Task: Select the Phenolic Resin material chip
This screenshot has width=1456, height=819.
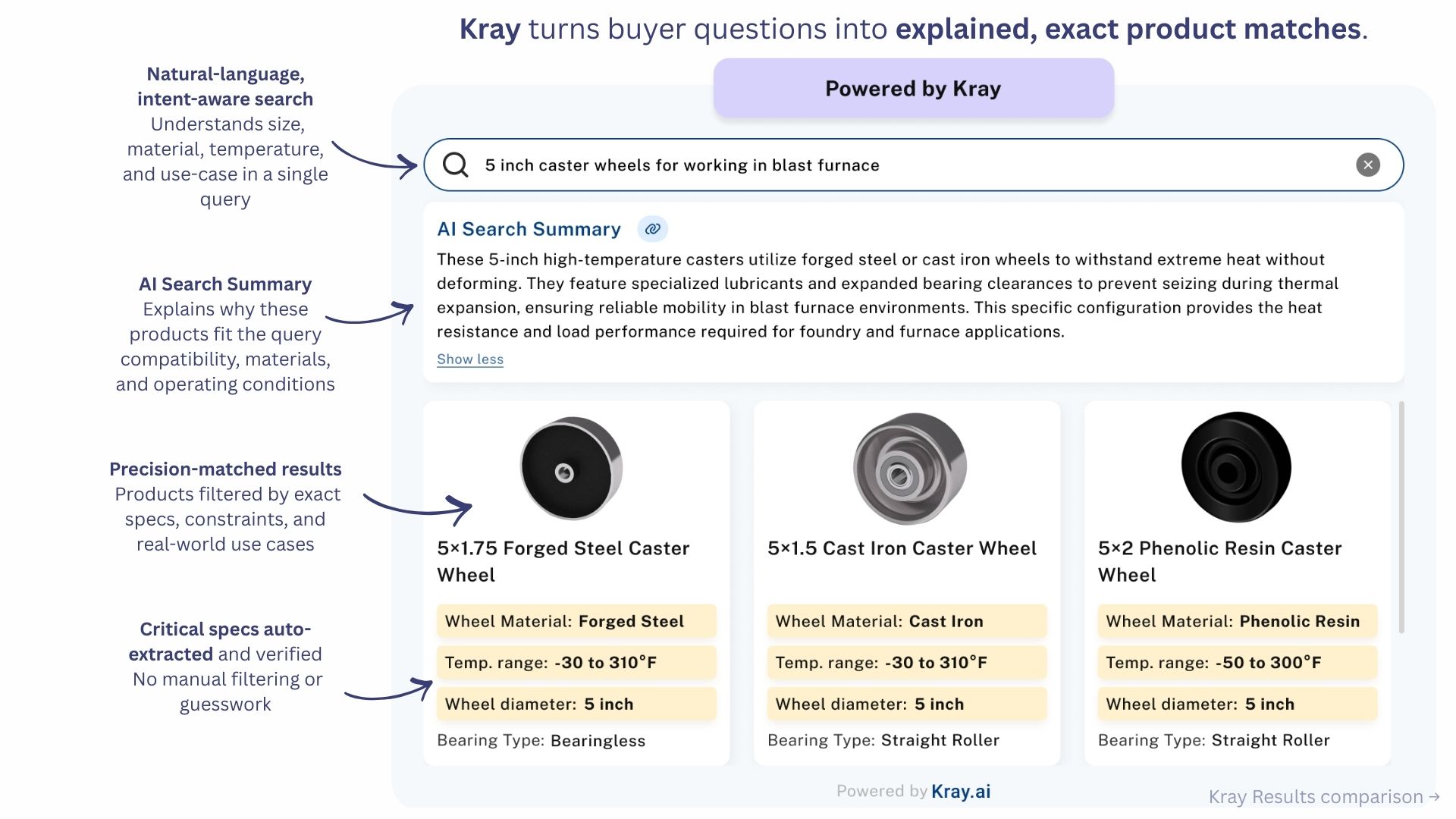Action: pos(1237,621)
